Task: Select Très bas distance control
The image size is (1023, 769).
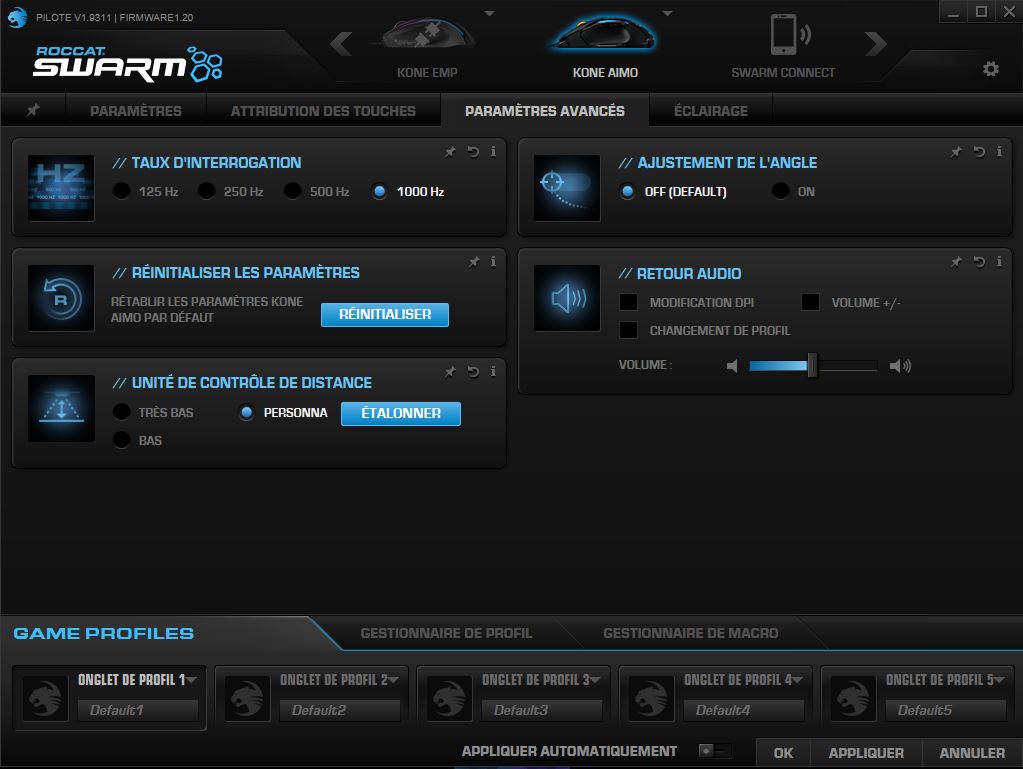Action: click(x=121, y=412)
